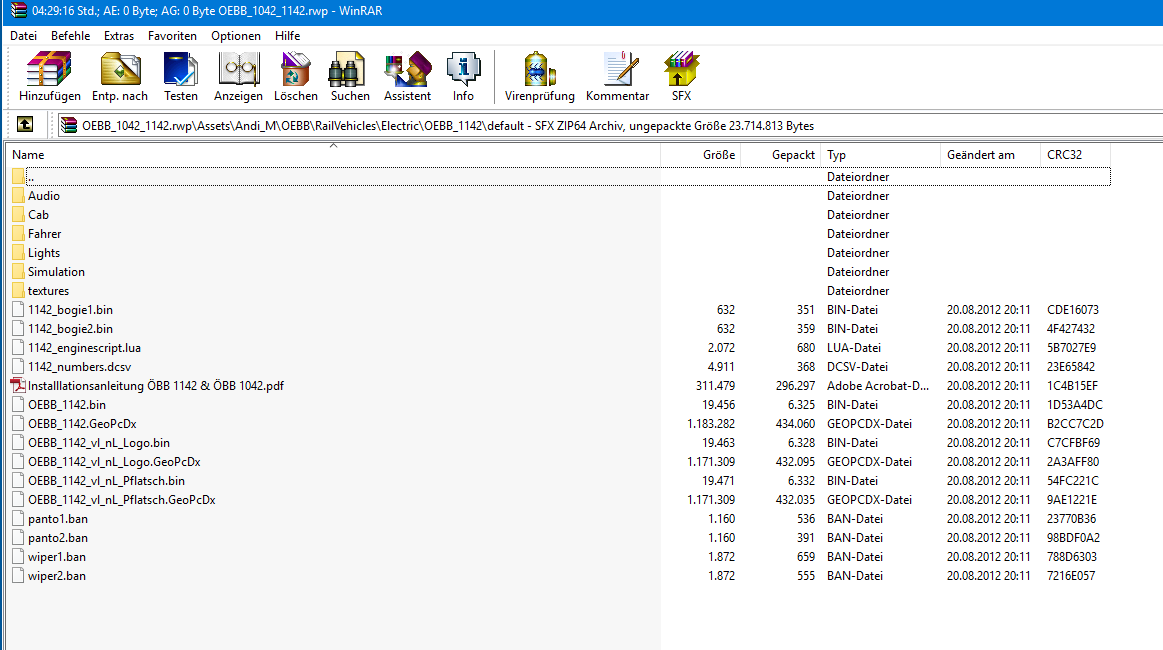Screen dimensions: 1163x650
Task: Click CRC32 value CDE16073
Action: 1073,310
